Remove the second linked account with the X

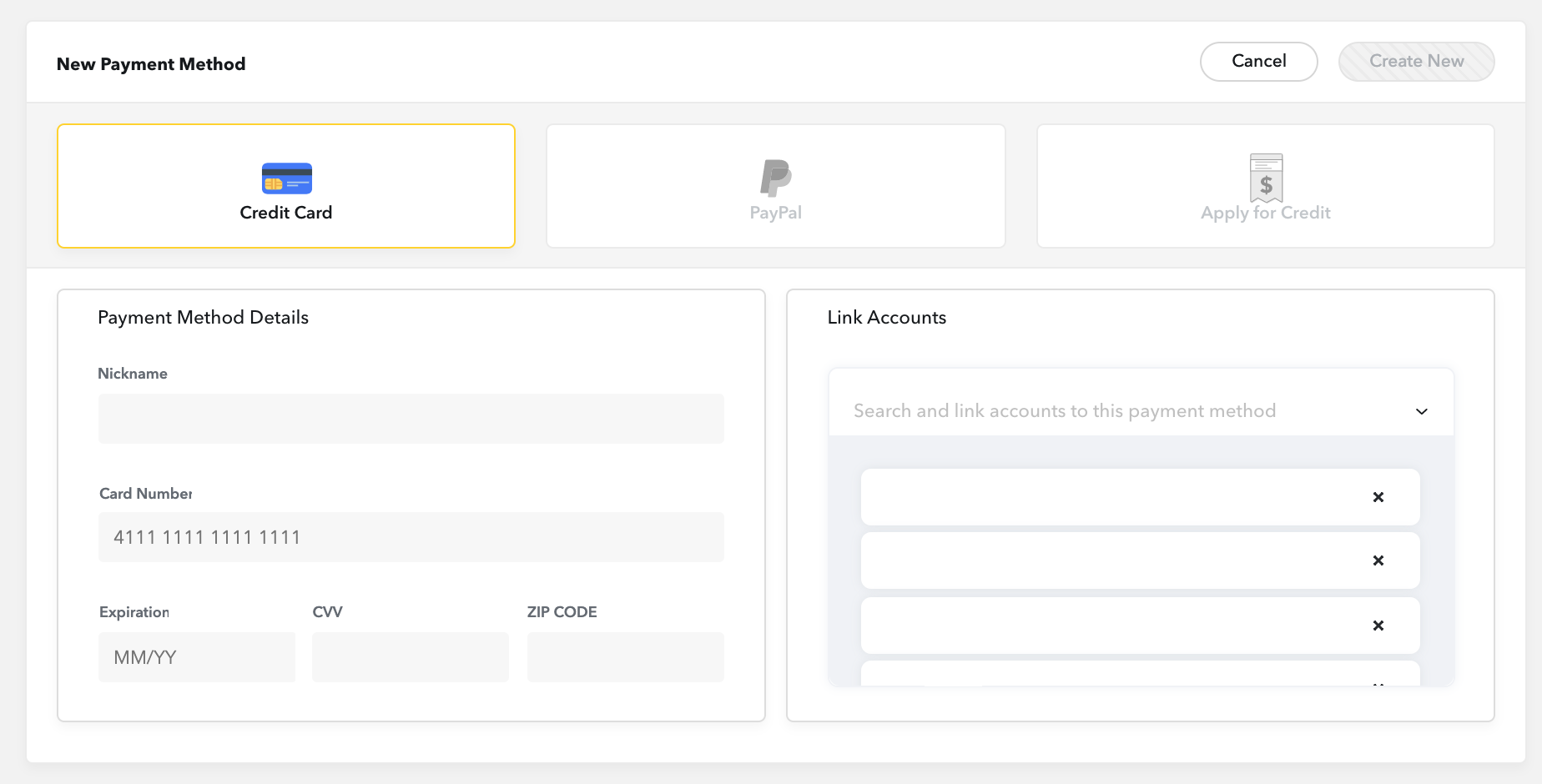[x=1378, y=560]
